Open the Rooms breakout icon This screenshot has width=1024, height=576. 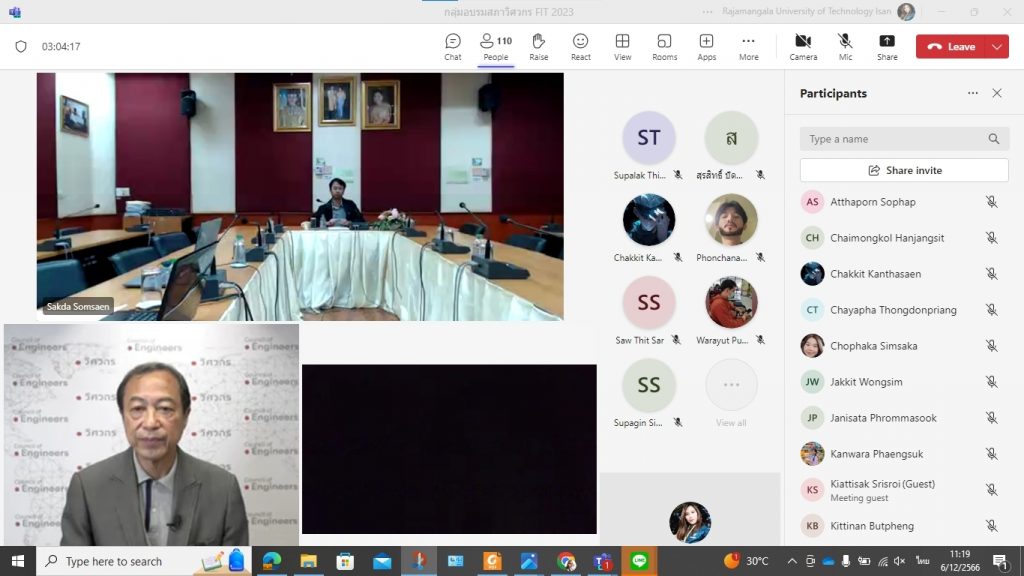click(x=664, y=46)
